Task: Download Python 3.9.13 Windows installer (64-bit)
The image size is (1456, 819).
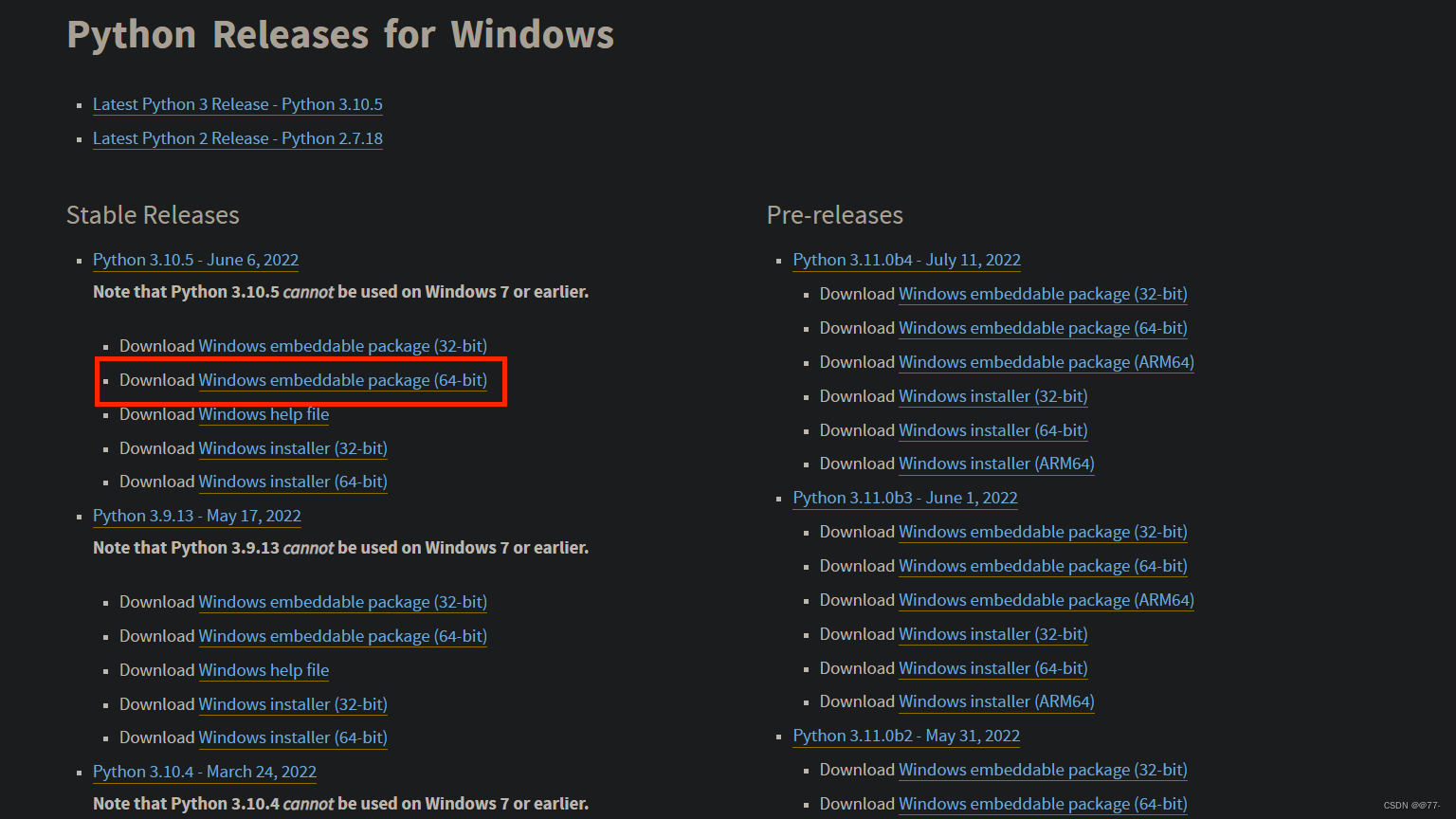Action: point(293,737)
